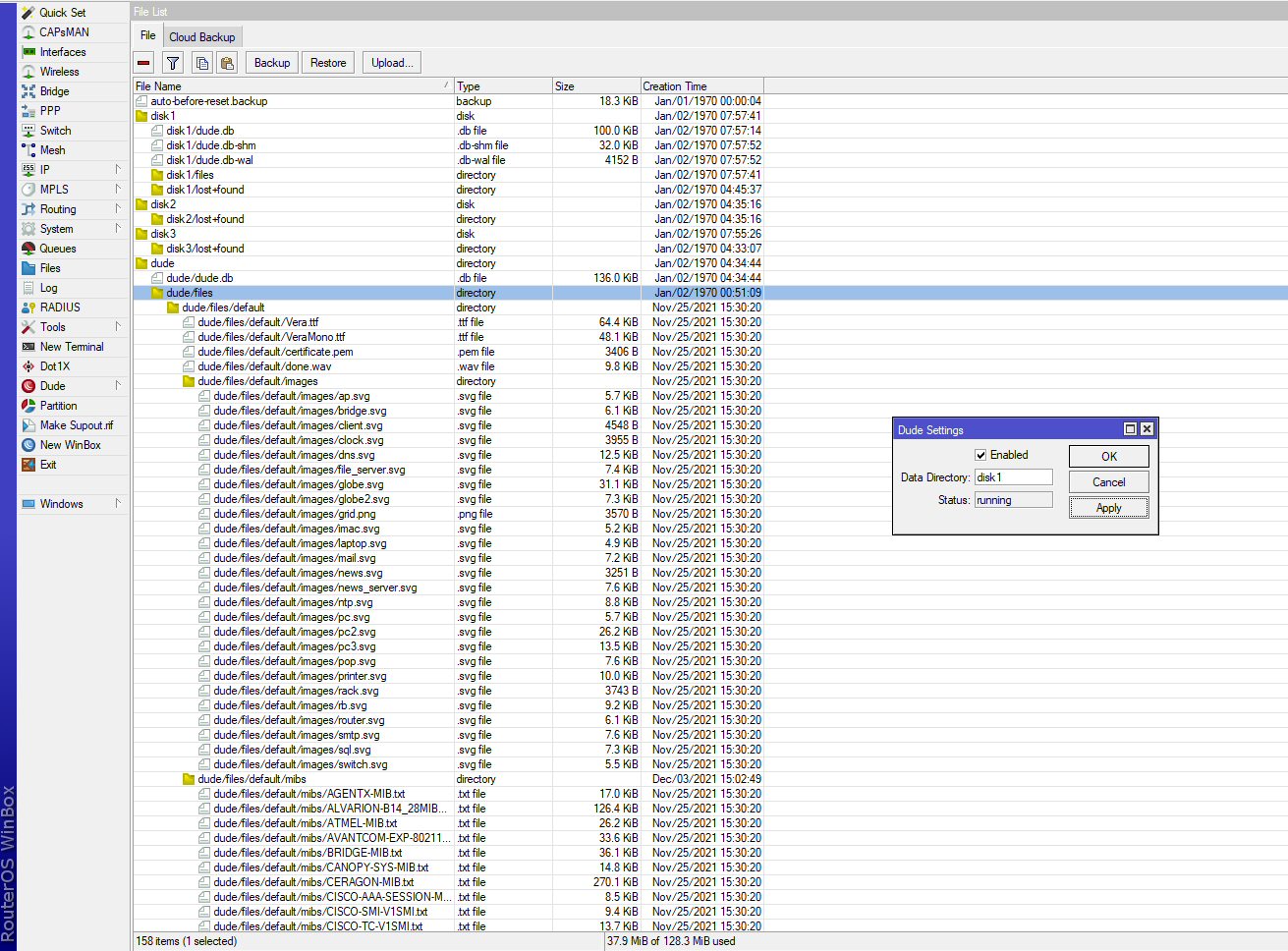Open Queues from the sidebar
The height and width of the screenshot is (951, 1288).
[57, 249]
